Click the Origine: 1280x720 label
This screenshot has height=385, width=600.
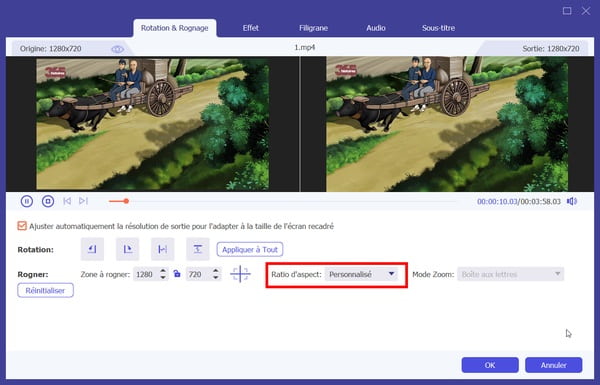click(x=51, y=49)
